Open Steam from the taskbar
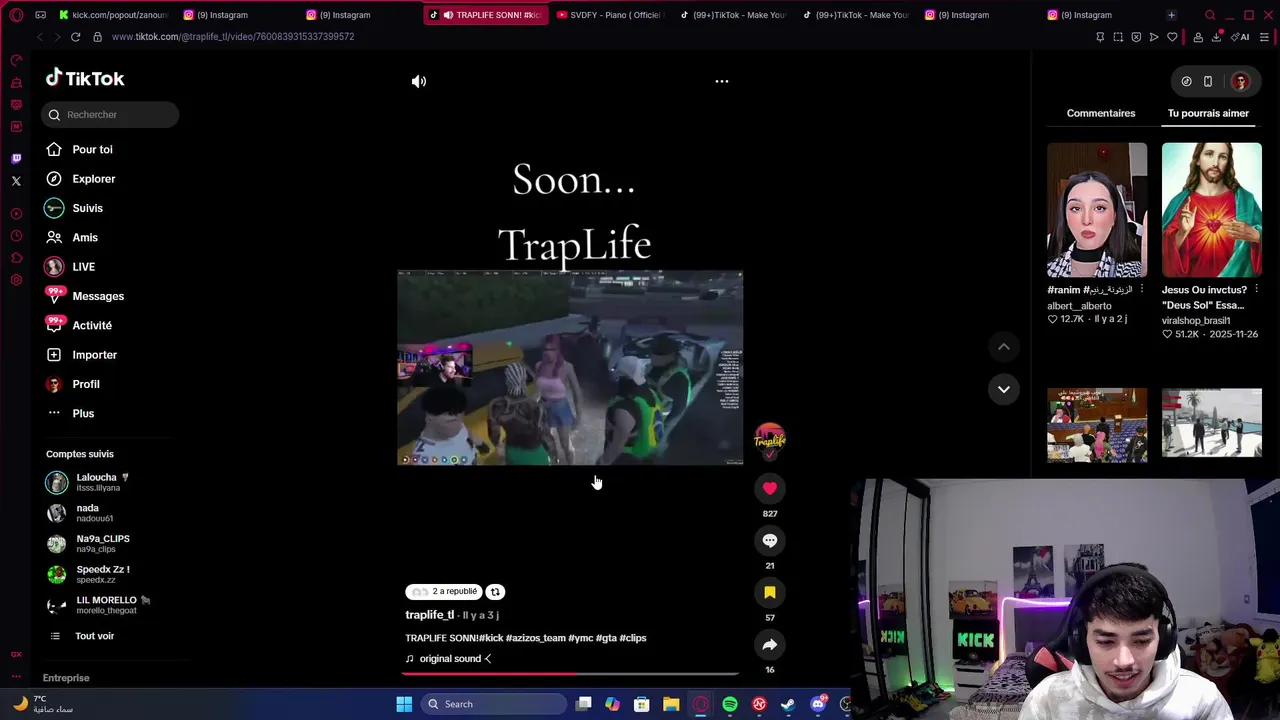This screenshot has height=720, width=1280. point(788,704)
